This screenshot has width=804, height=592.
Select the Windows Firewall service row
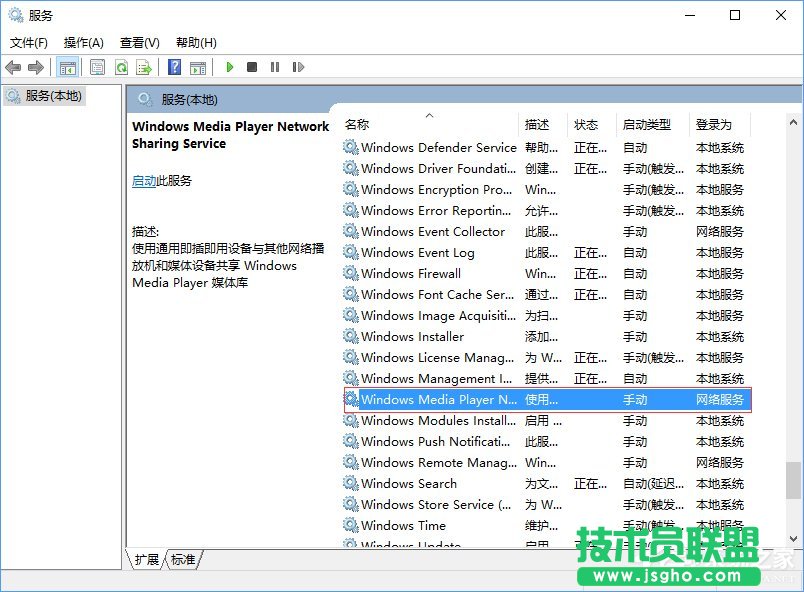[x=430, y=273]
